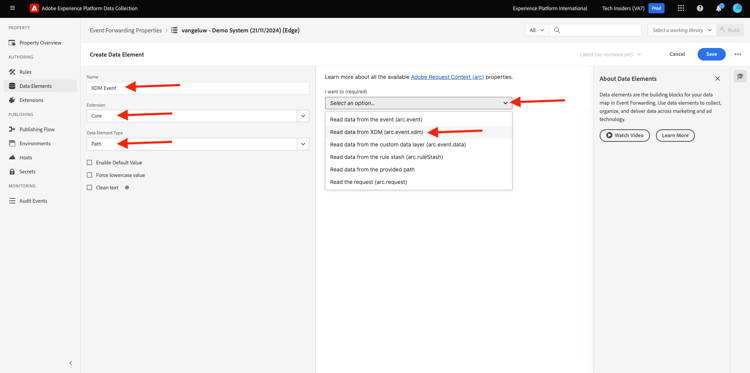750x373 pixels.
Task: Click the Audit Events list icon
Action: [x=12, y=201]
